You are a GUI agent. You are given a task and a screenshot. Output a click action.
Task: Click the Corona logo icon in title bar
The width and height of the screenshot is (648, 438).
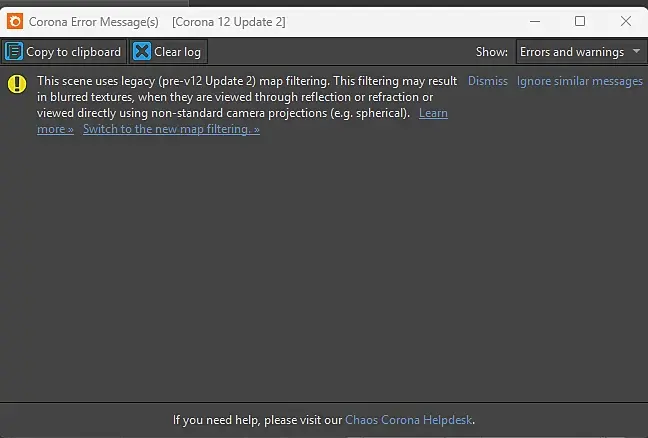pos(15,21)
